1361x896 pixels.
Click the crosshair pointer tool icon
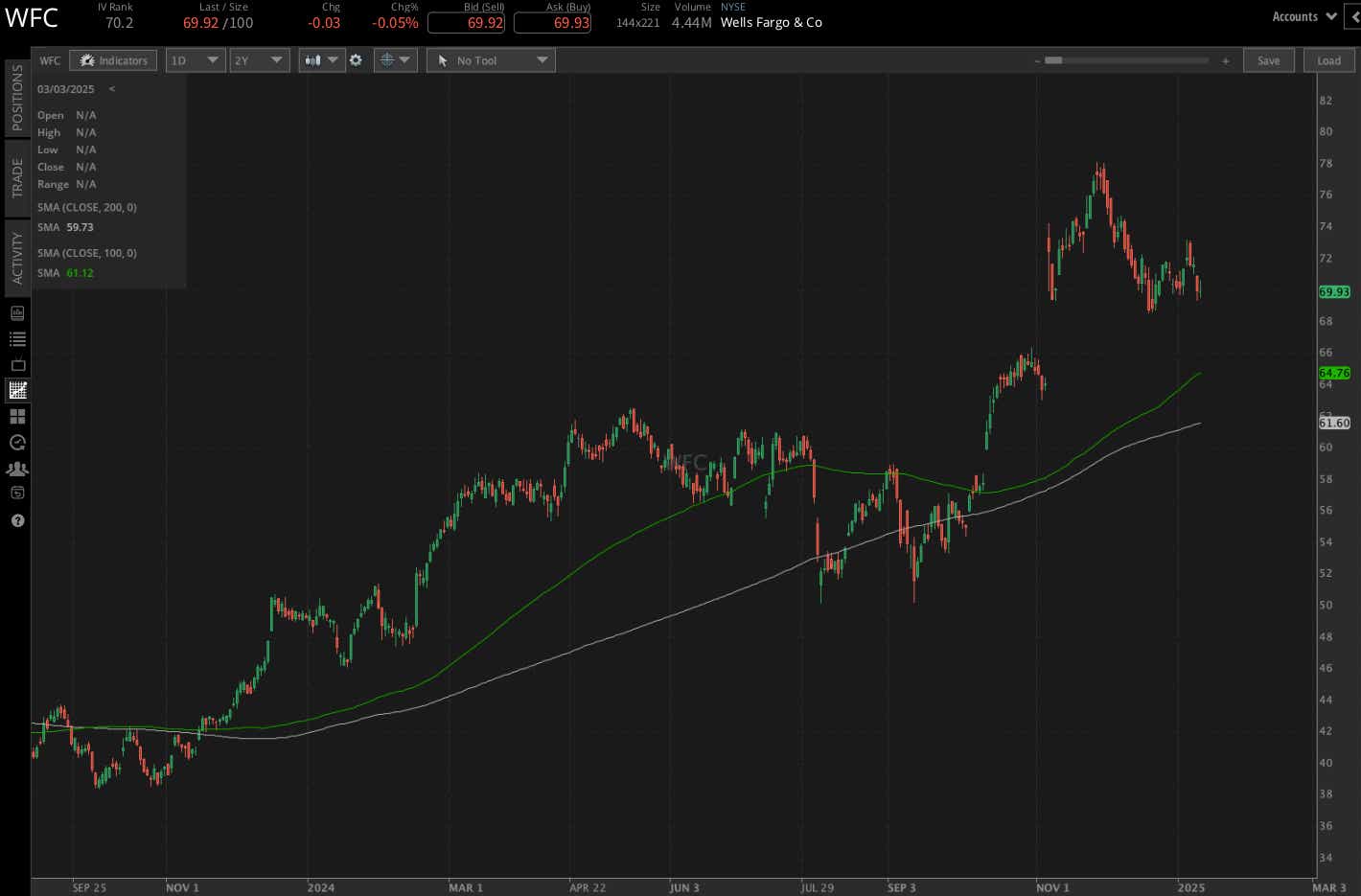tap(388, 59)
